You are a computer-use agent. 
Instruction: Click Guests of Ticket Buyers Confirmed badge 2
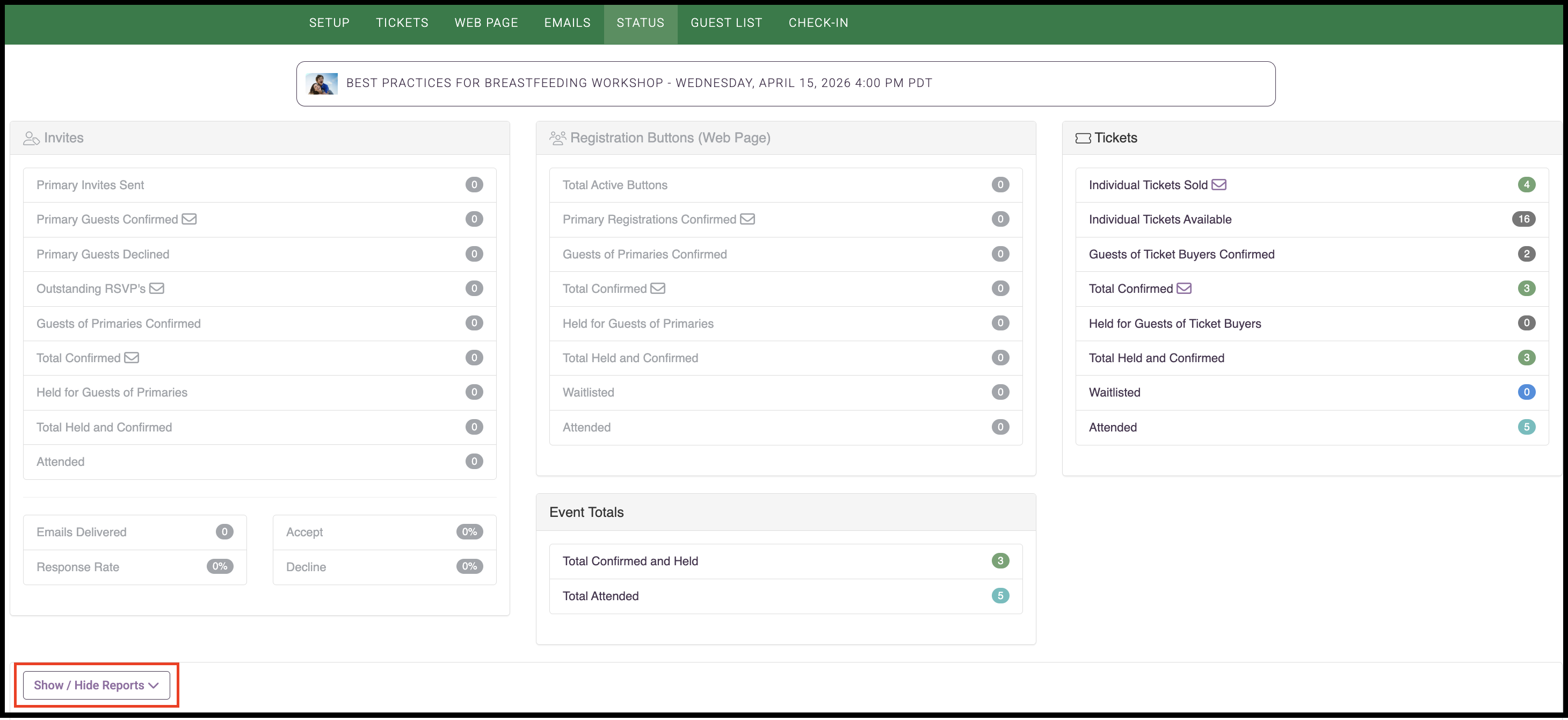pyautogui.click(x=1526, y=254)
